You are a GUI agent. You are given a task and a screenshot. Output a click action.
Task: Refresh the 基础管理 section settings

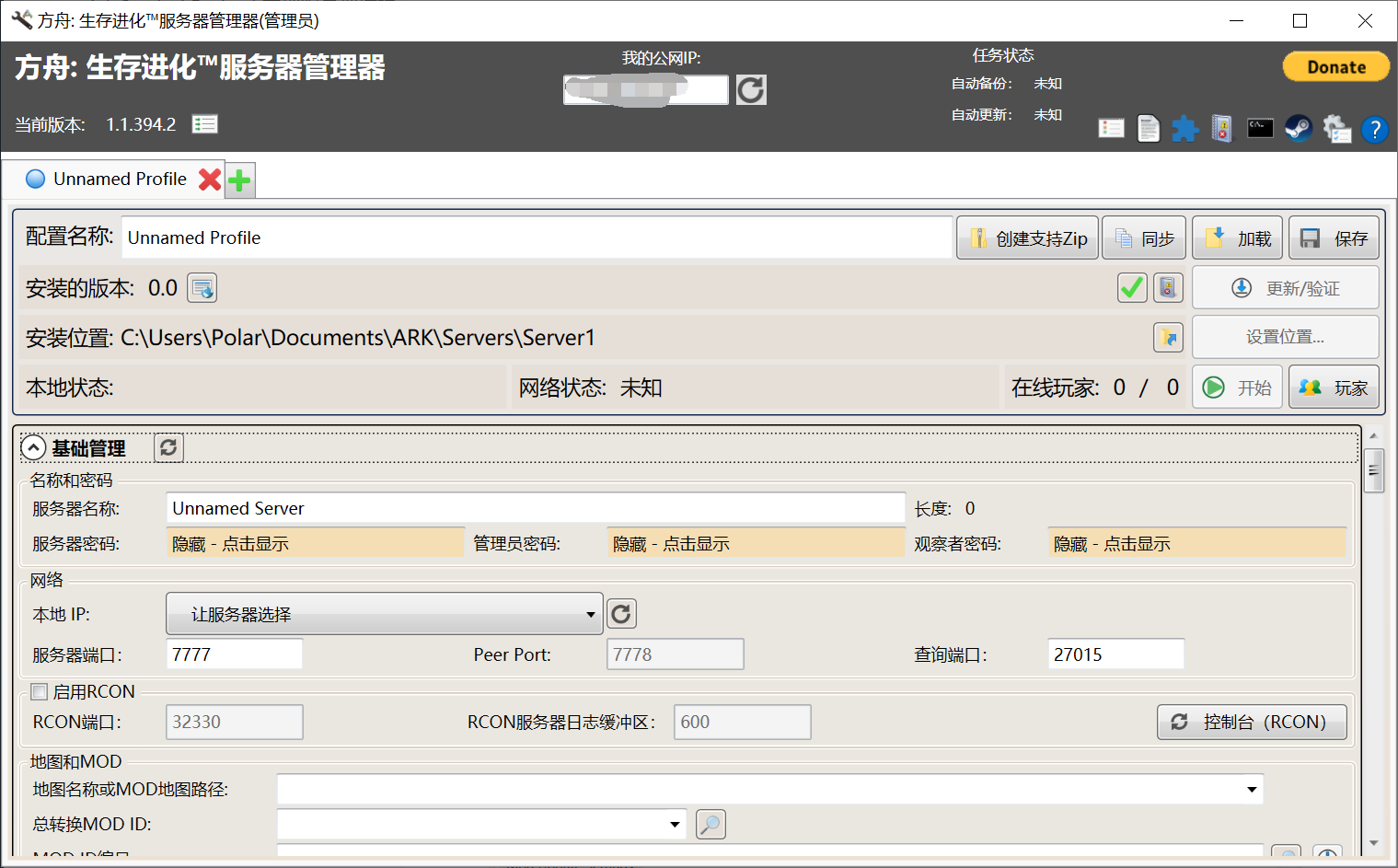168,447
